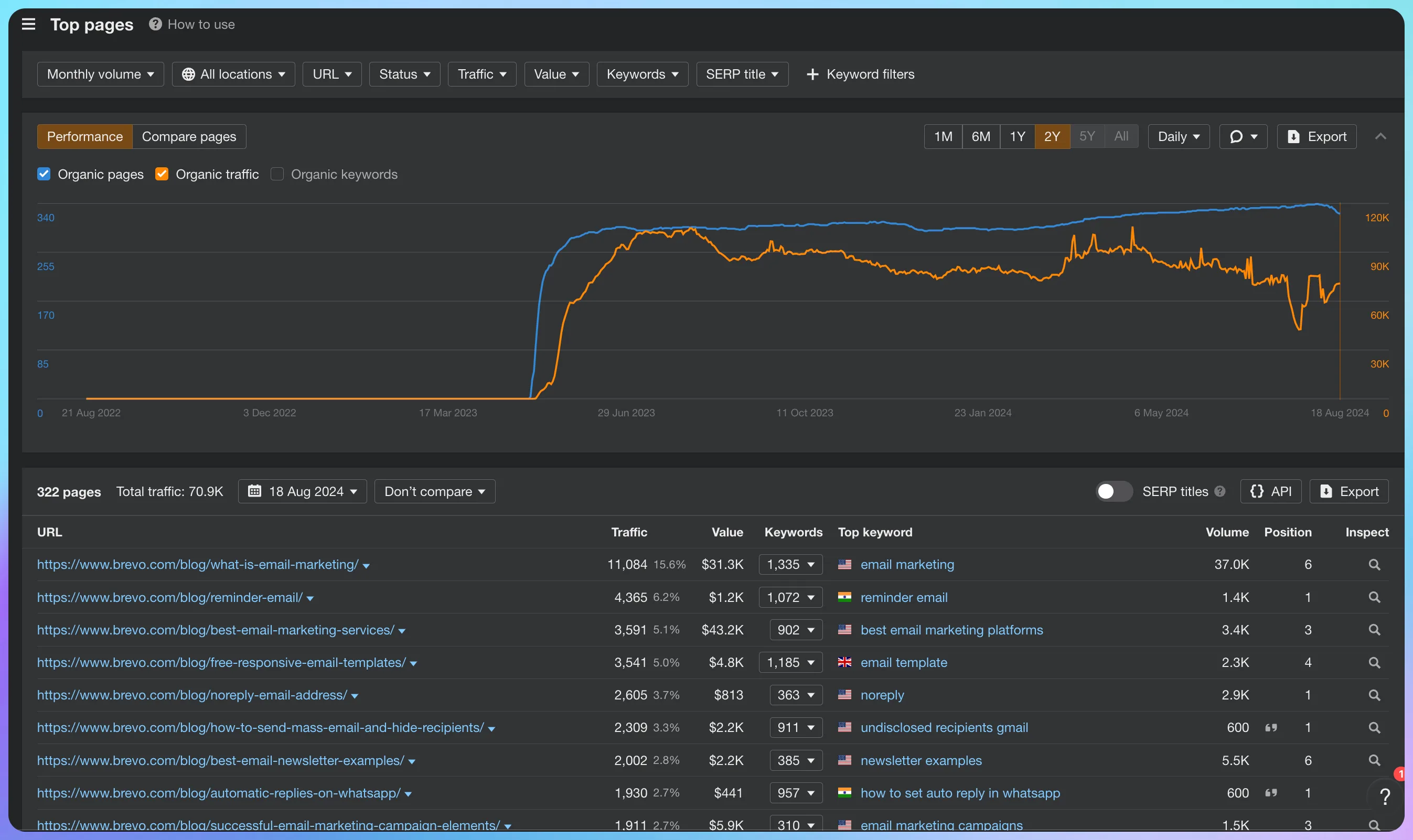1413x840 pixels.
Task: Open the Monthly volume dropdown
Action: (100, 74)
